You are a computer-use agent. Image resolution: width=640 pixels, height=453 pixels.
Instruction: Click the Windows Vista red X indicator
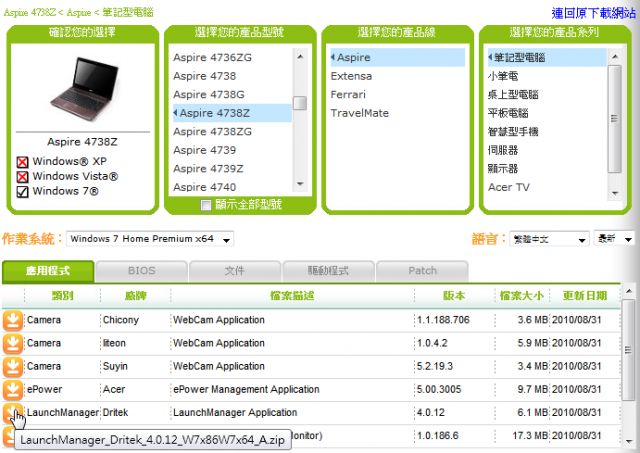[x=22, y=177]
